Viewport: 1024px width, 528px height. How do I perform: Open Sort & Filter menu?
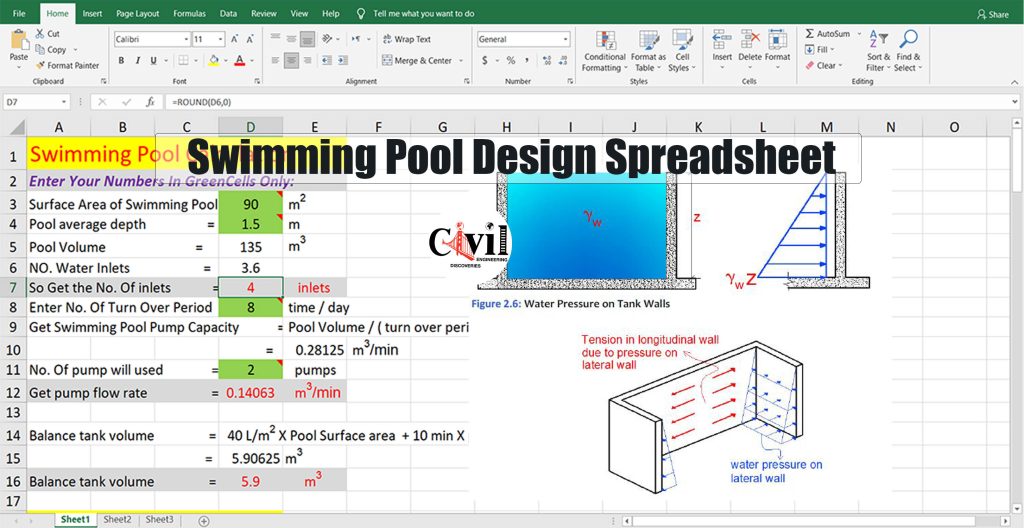click(x=878, y=51)
